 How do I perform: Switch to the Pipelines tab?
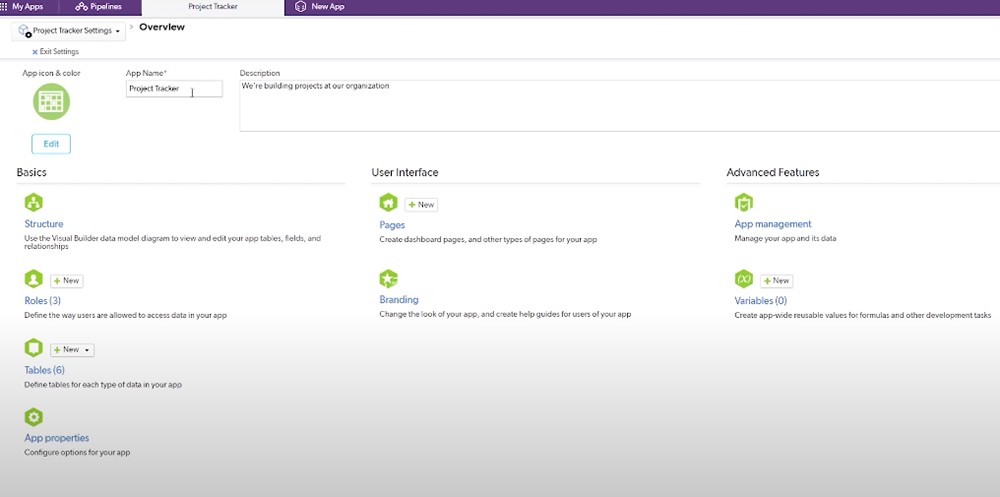(99, 7)
